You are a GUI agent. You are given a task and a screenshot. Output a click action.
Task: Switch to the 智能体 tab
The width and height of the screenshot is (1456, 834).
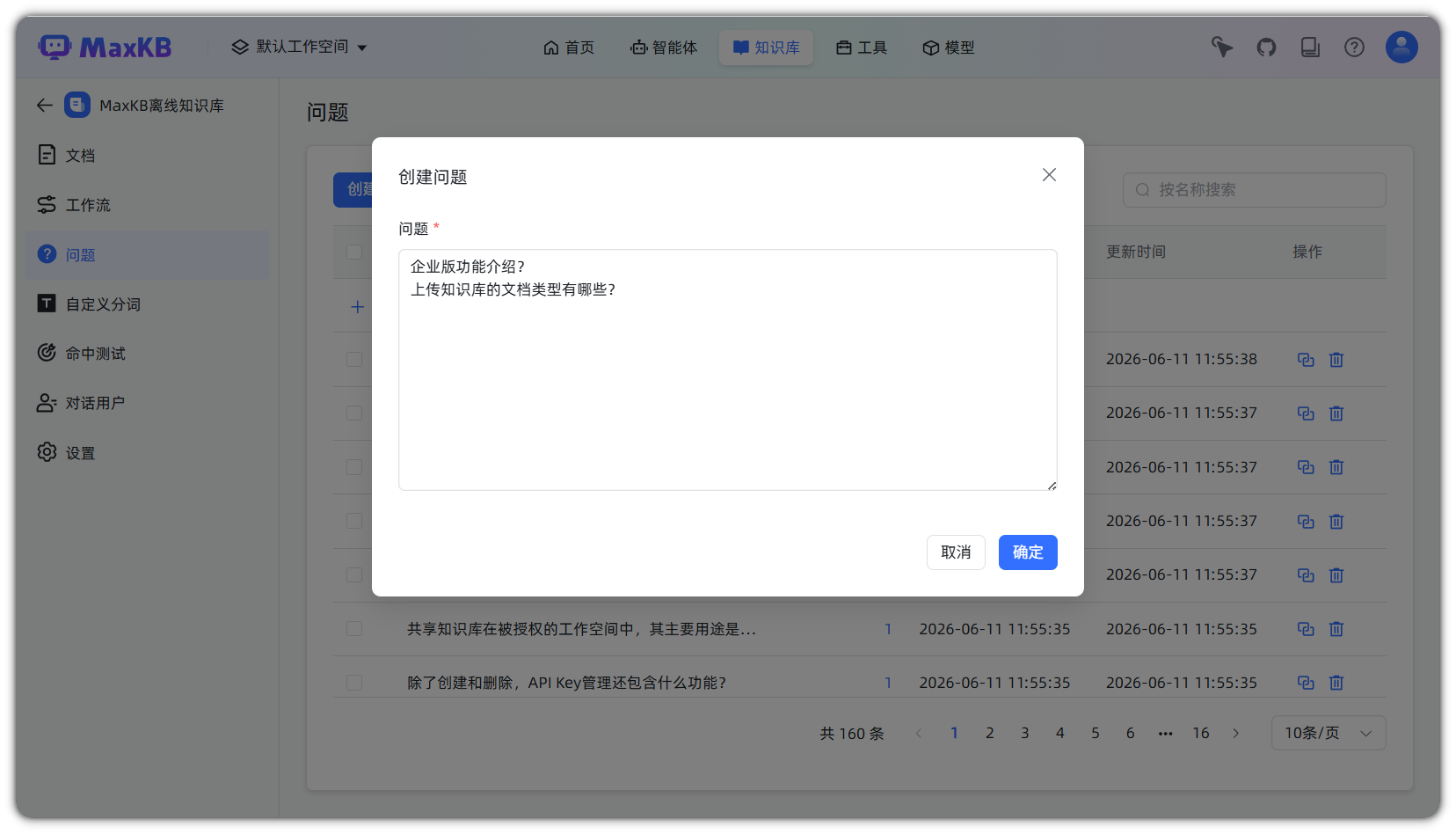(x=664, y=48)
